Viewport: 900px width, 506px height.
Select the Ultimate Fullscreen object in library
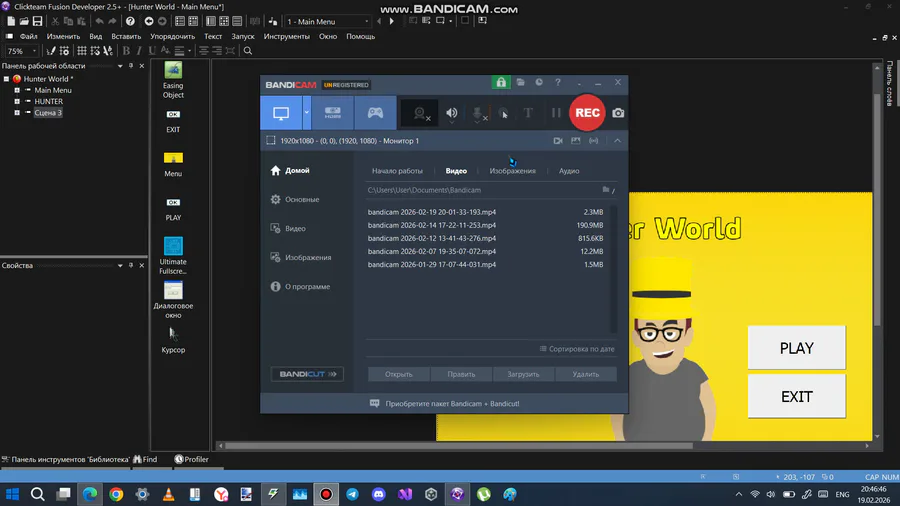(173, 255)
